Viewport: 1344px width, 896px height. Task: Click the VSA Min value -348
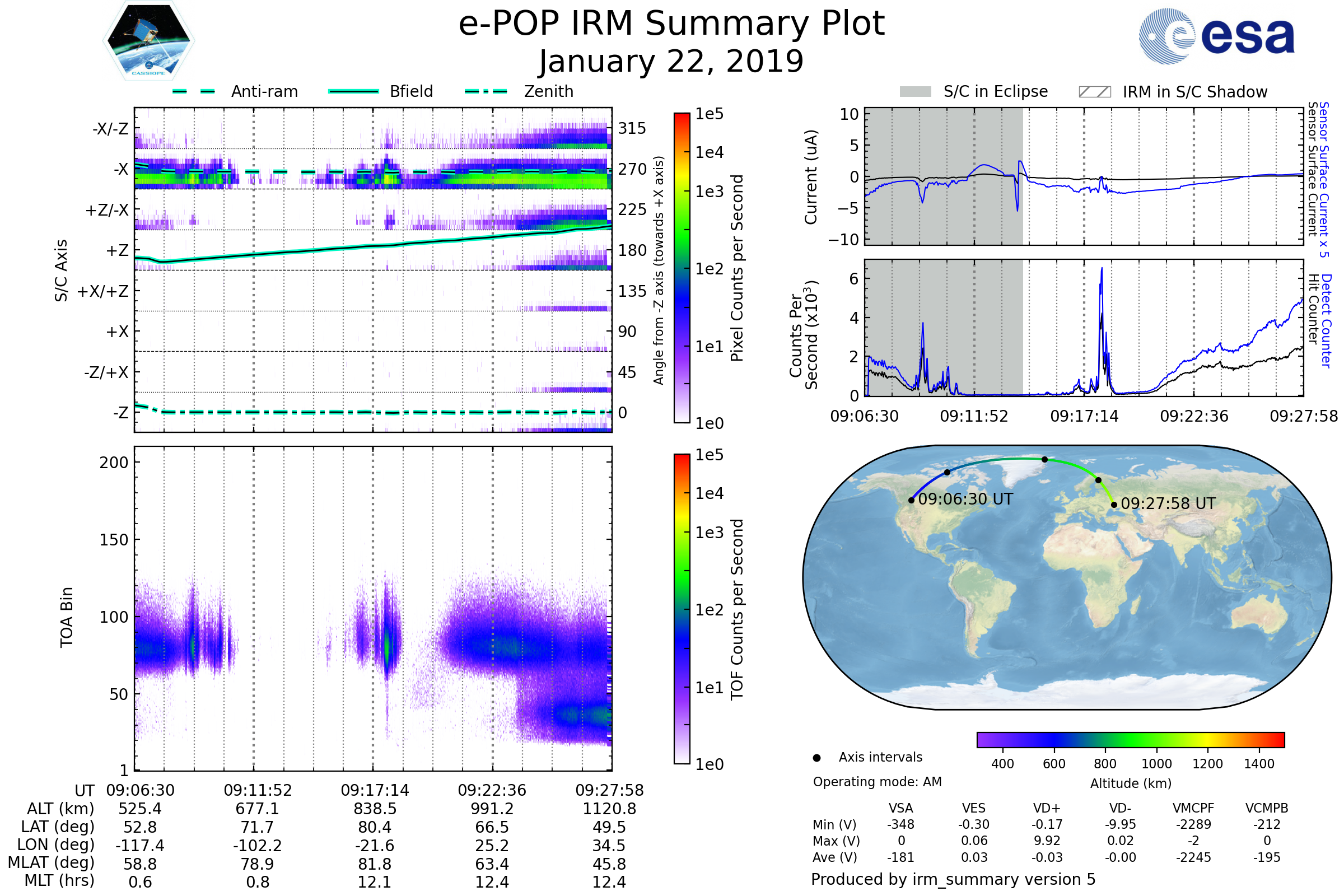900,824
